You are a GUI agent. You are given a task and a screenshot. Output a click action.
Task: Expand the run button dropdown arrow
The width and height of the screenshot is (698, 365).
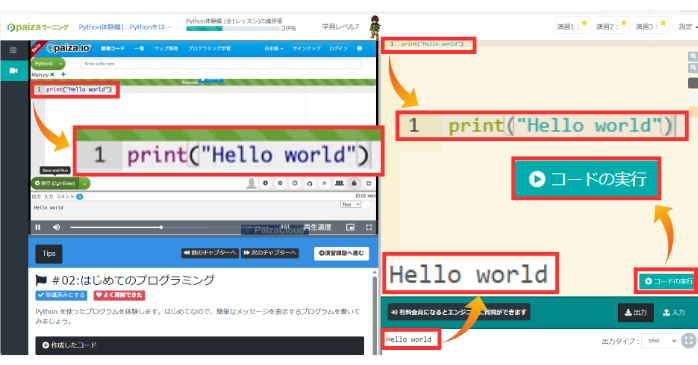pyautogui.click(x=85, y=183)
